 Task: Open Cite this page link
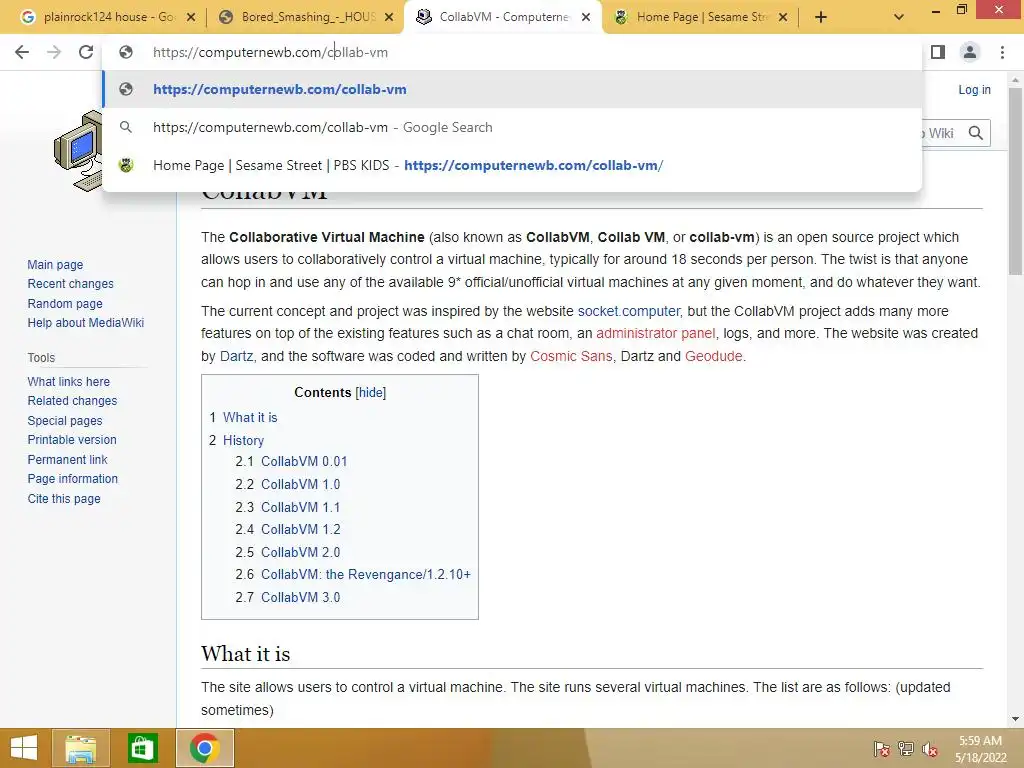[x=64, y=498]
